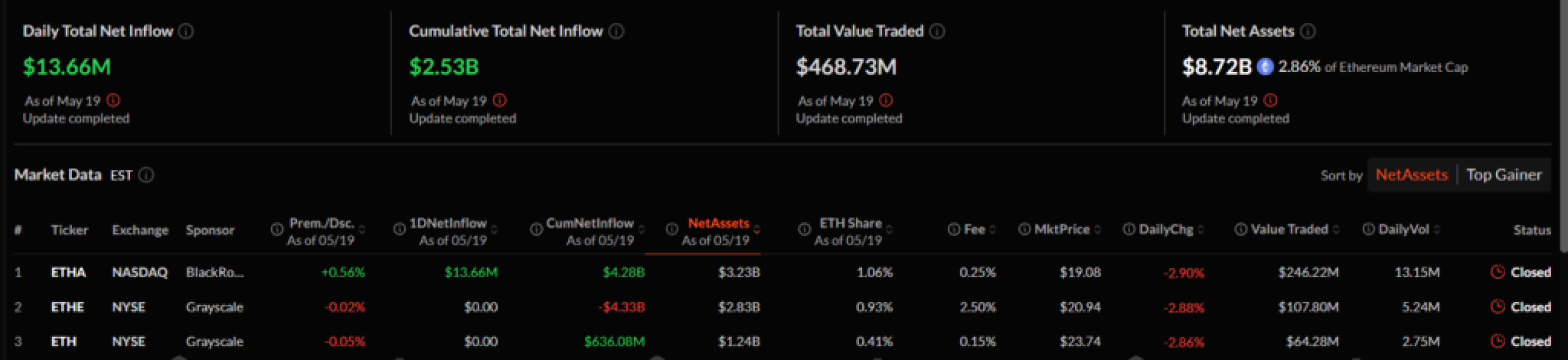Viewport: 1568px width, 360px height.
Task: Sort table by Prem./Dsc. column arrows
Action: pos(362,230)
